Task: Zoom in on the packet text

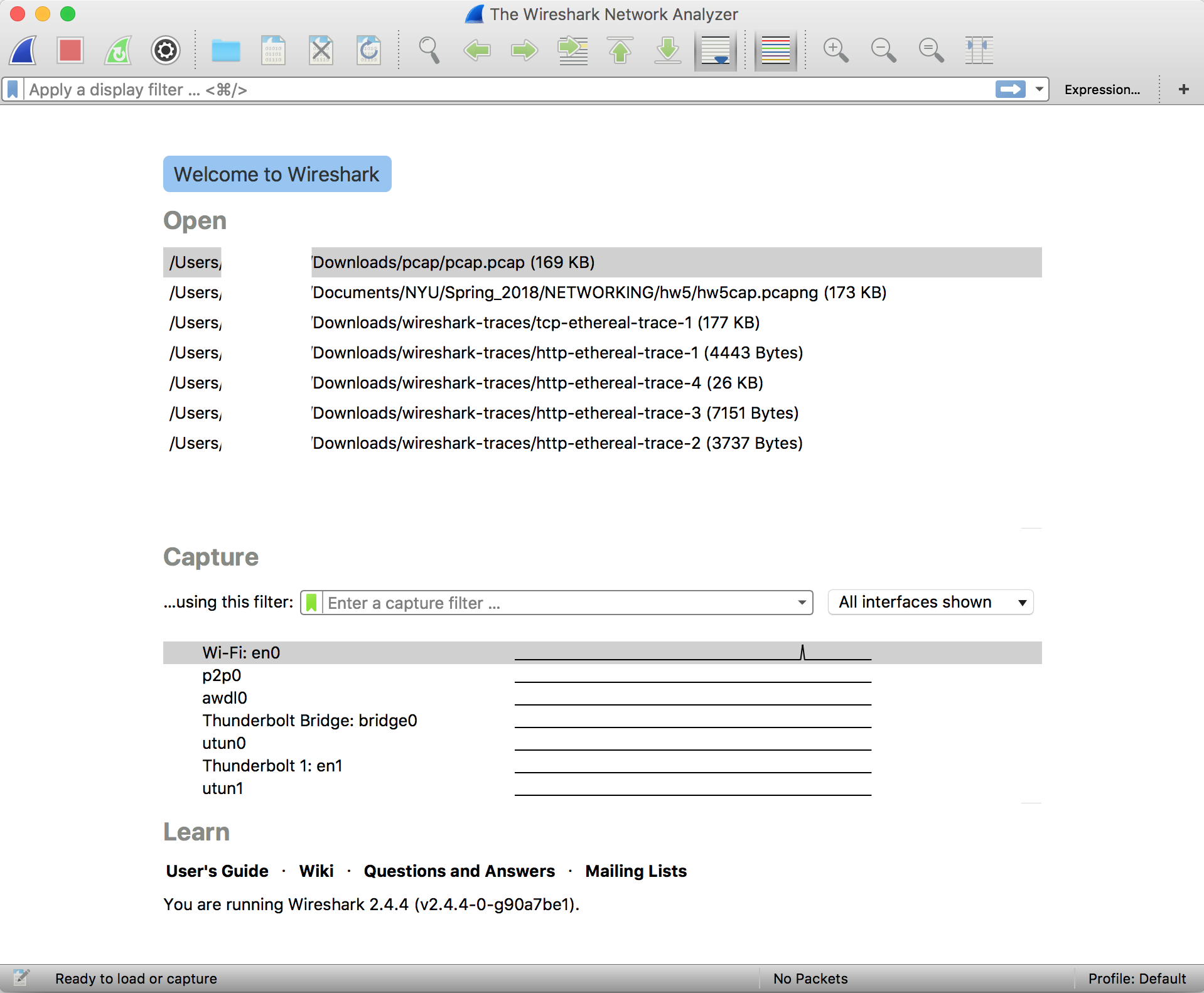Action: click(x=836, y=51)
